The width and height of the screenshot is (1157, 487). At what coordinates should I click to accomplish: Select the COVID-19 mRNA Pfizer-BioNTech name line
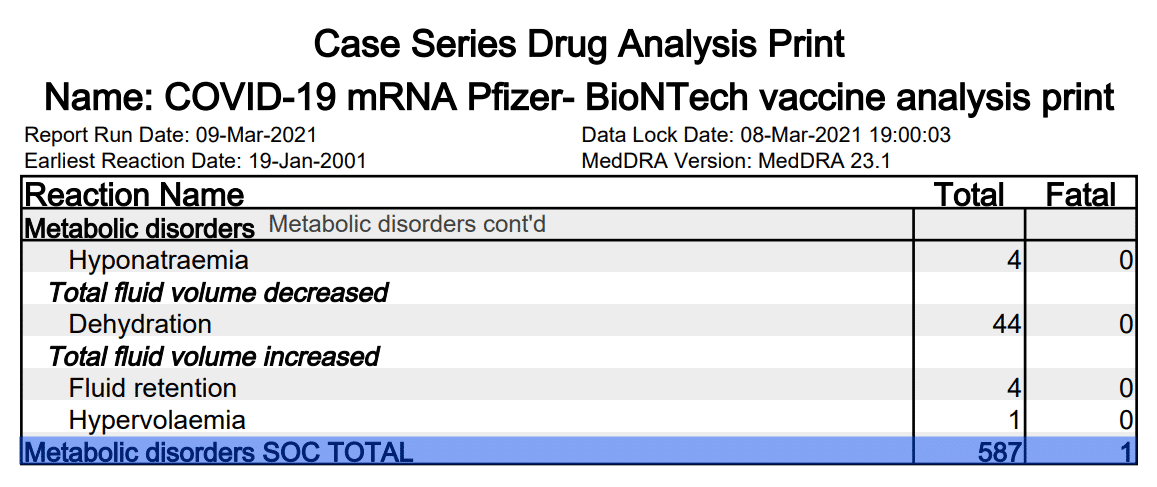[x=579, y=97]
